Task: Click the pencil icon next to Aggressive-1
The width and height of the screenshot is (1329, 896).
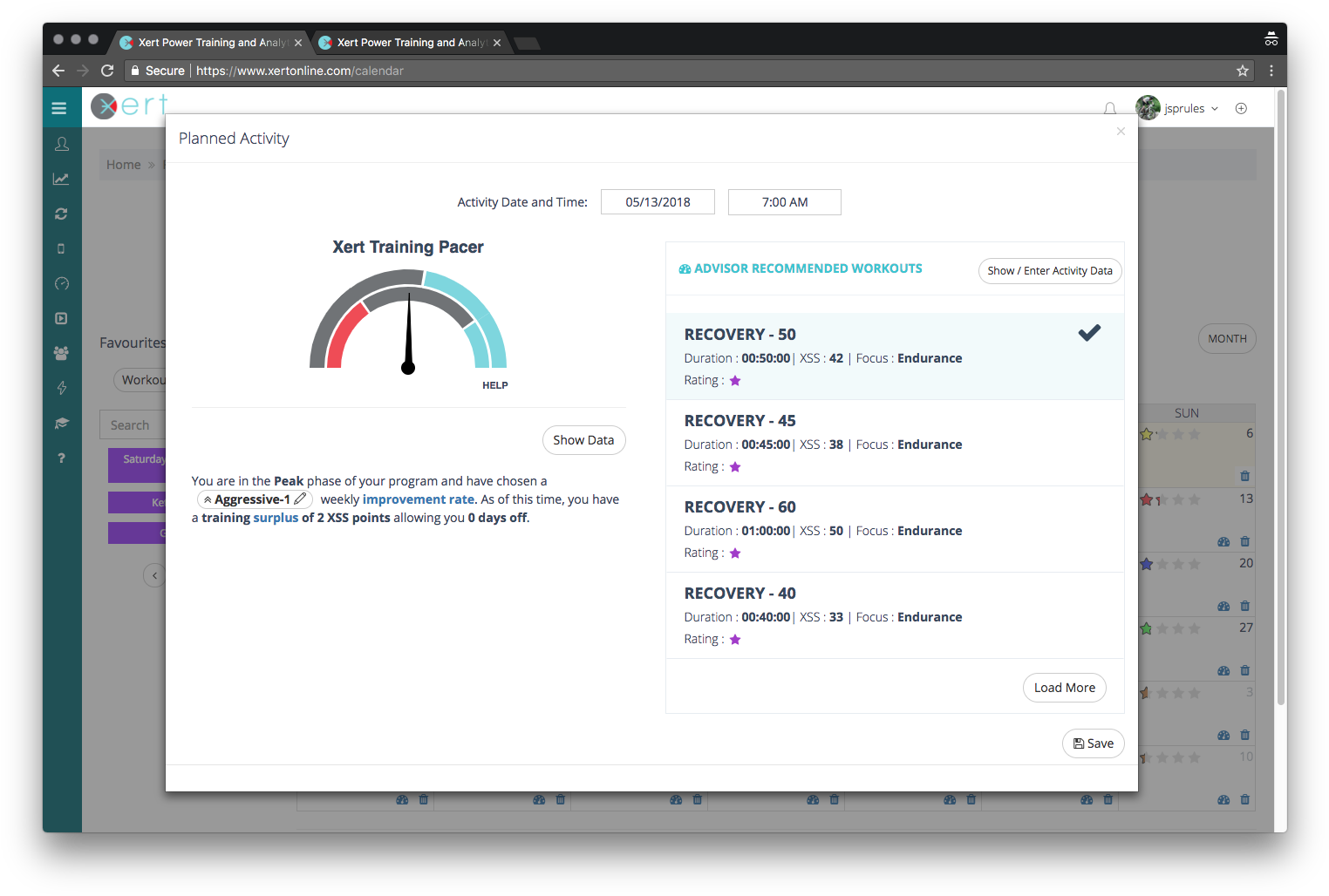Action: [300, 499]
